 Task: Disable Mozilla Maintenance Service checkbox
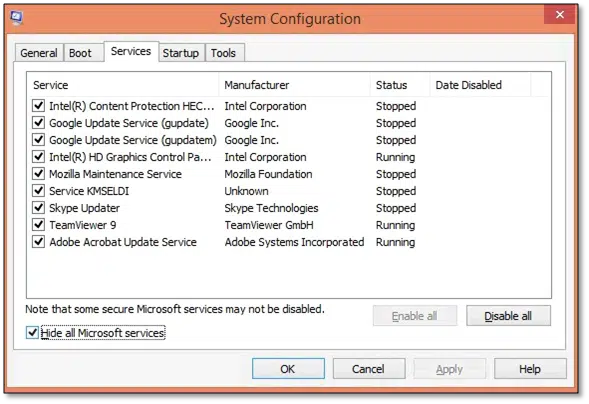pos(38,173)
